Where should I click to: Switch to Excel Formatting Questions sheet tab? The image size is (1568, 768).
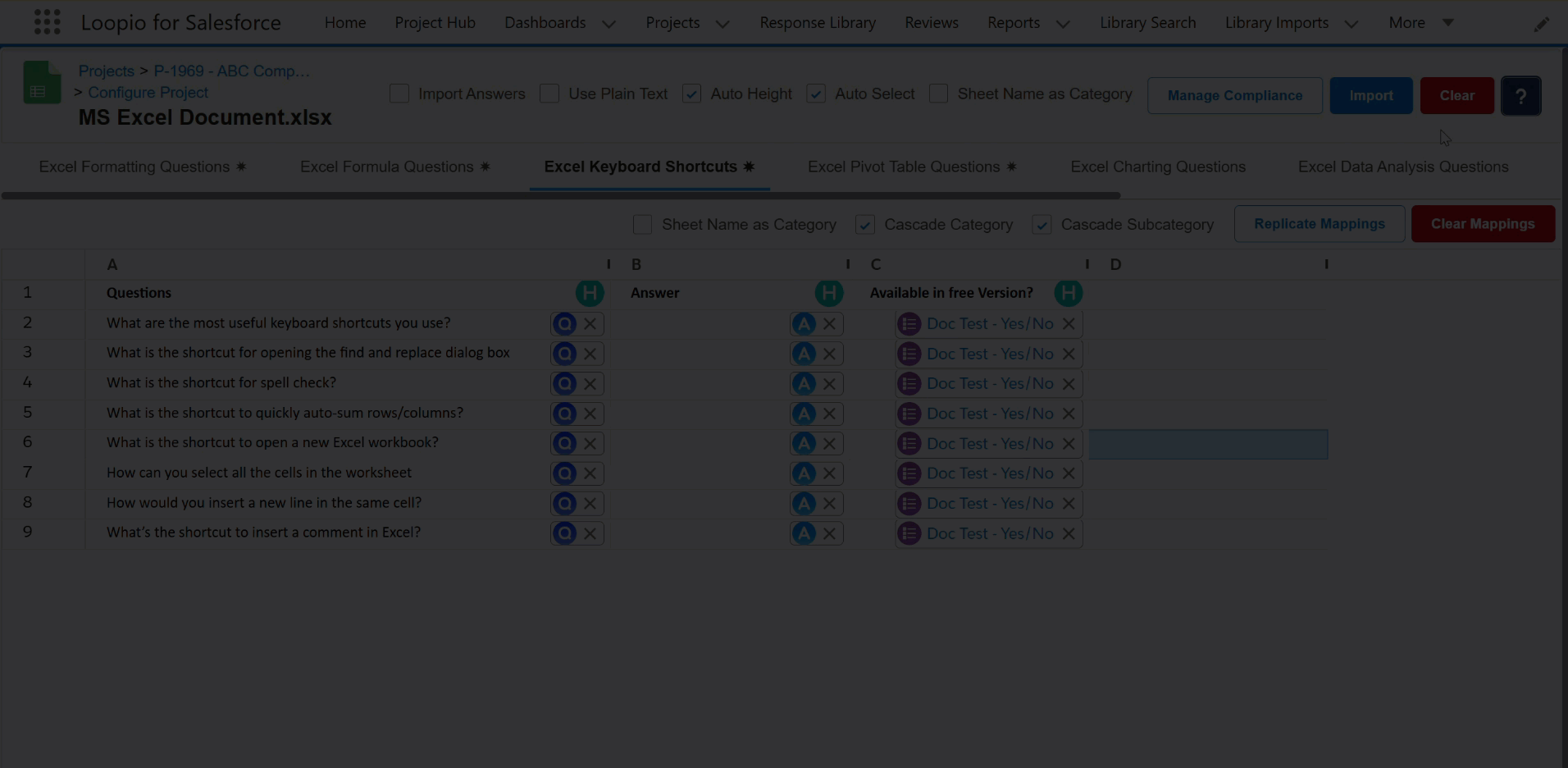[142, 167]
